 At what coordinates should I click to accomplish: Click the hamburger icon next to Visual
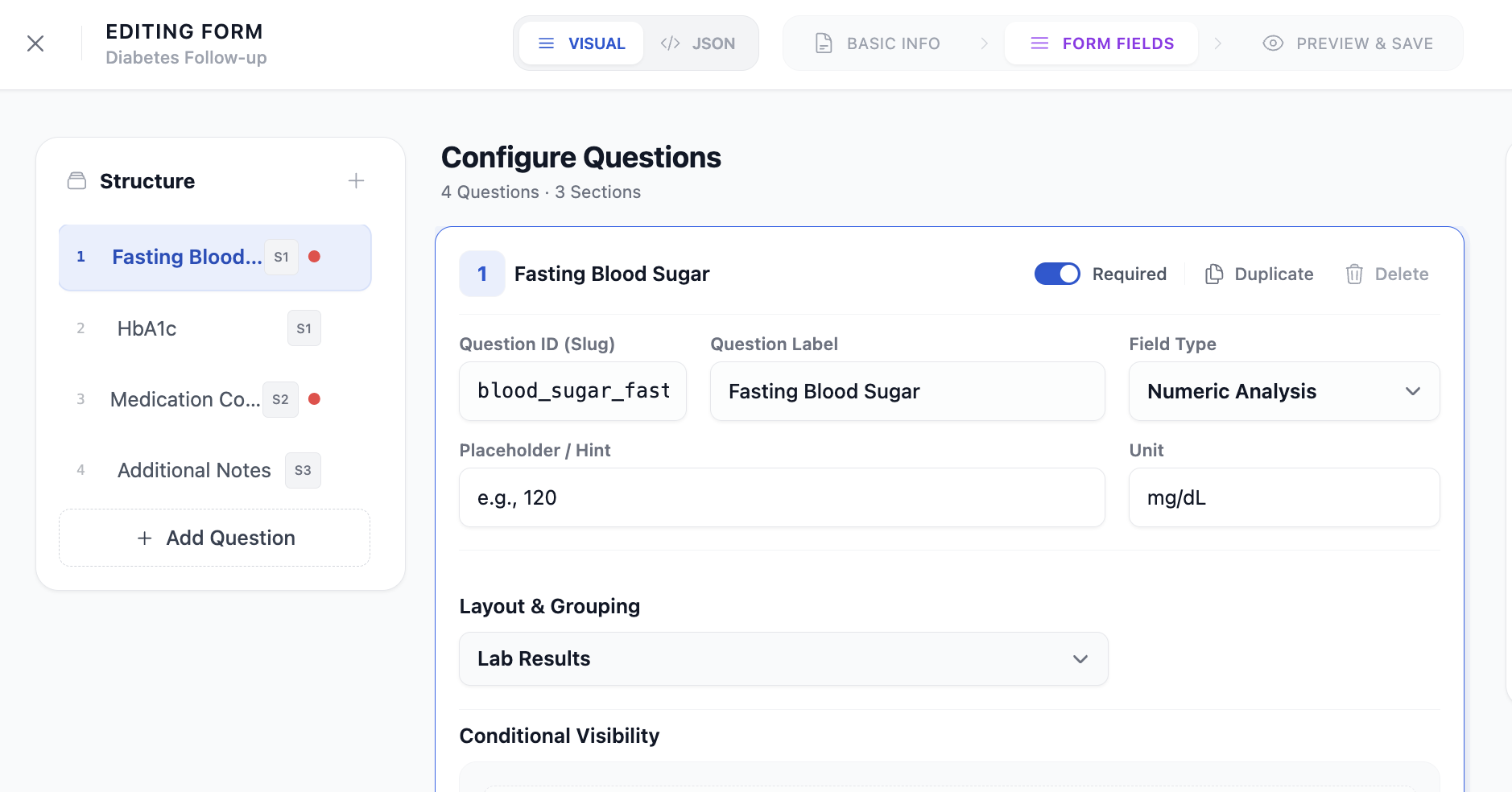[547, 43]
